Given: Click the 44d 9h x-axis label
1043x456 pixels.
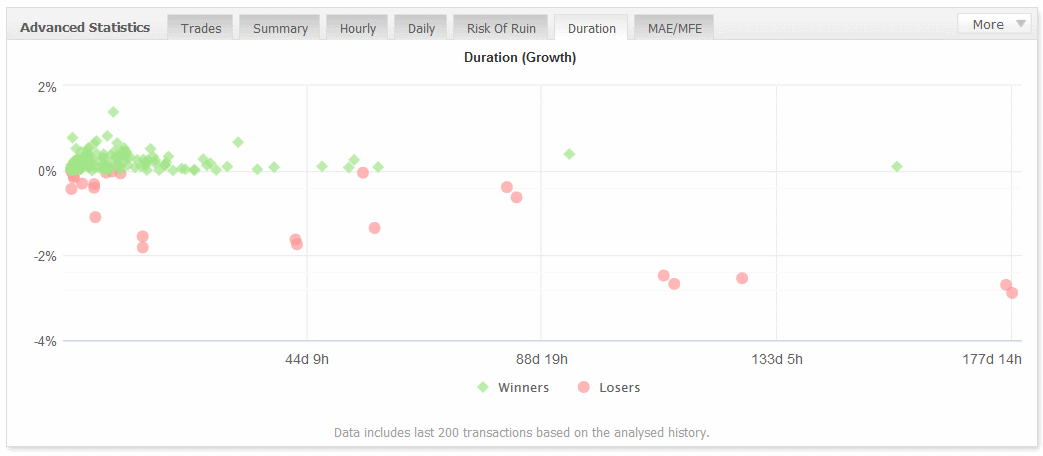Looking at the screenshot, I should (307, 360).
